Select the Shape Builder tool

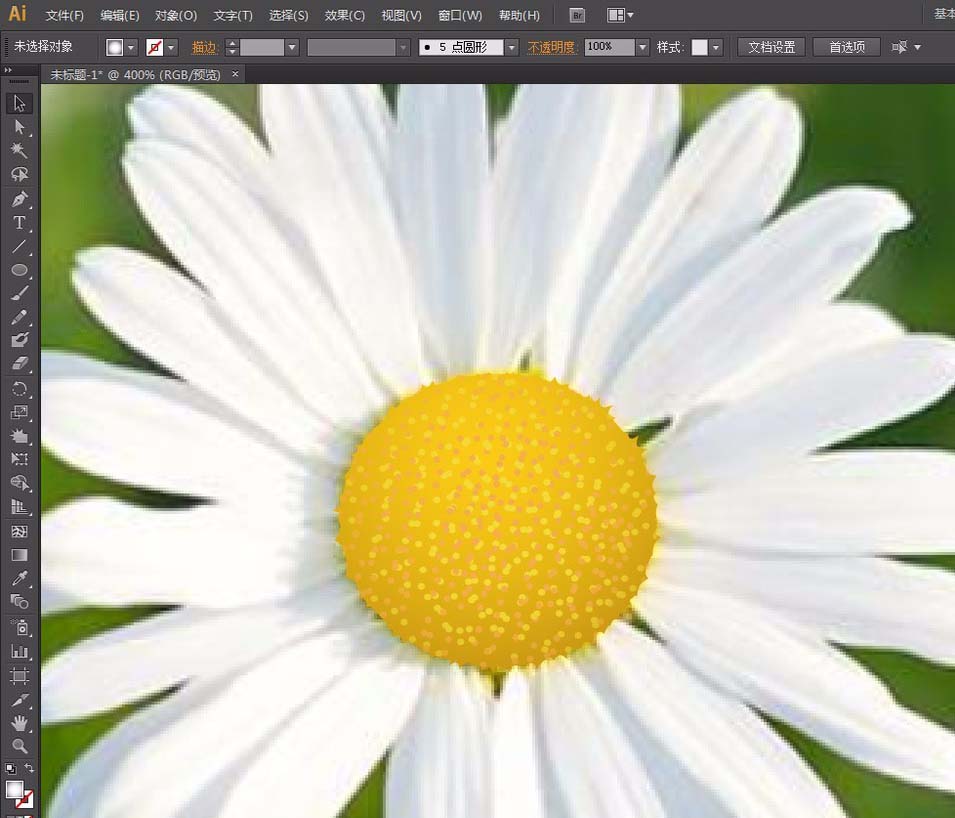coord(19,483)
